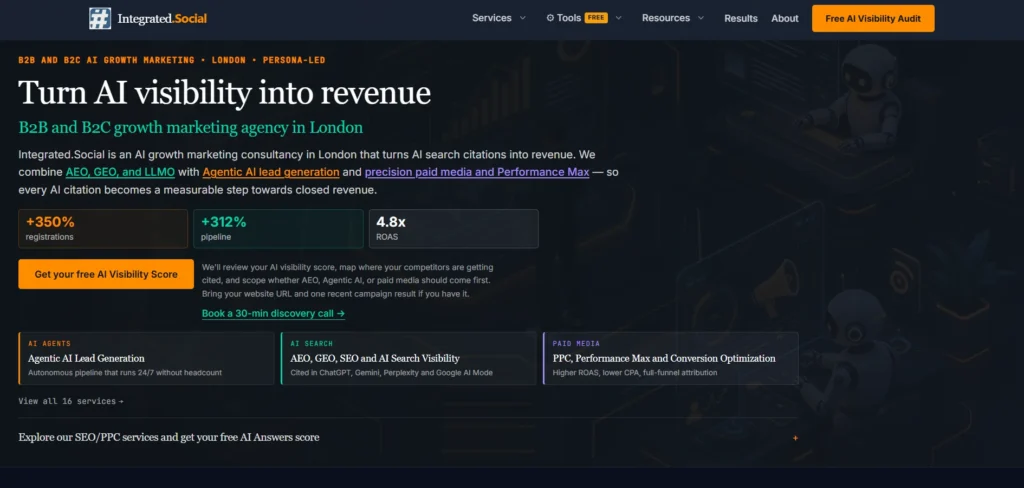Click the orange plus icon on Explore row
Image resolution: width=1024 pixels, height=488 pixels.
point(795,438)
